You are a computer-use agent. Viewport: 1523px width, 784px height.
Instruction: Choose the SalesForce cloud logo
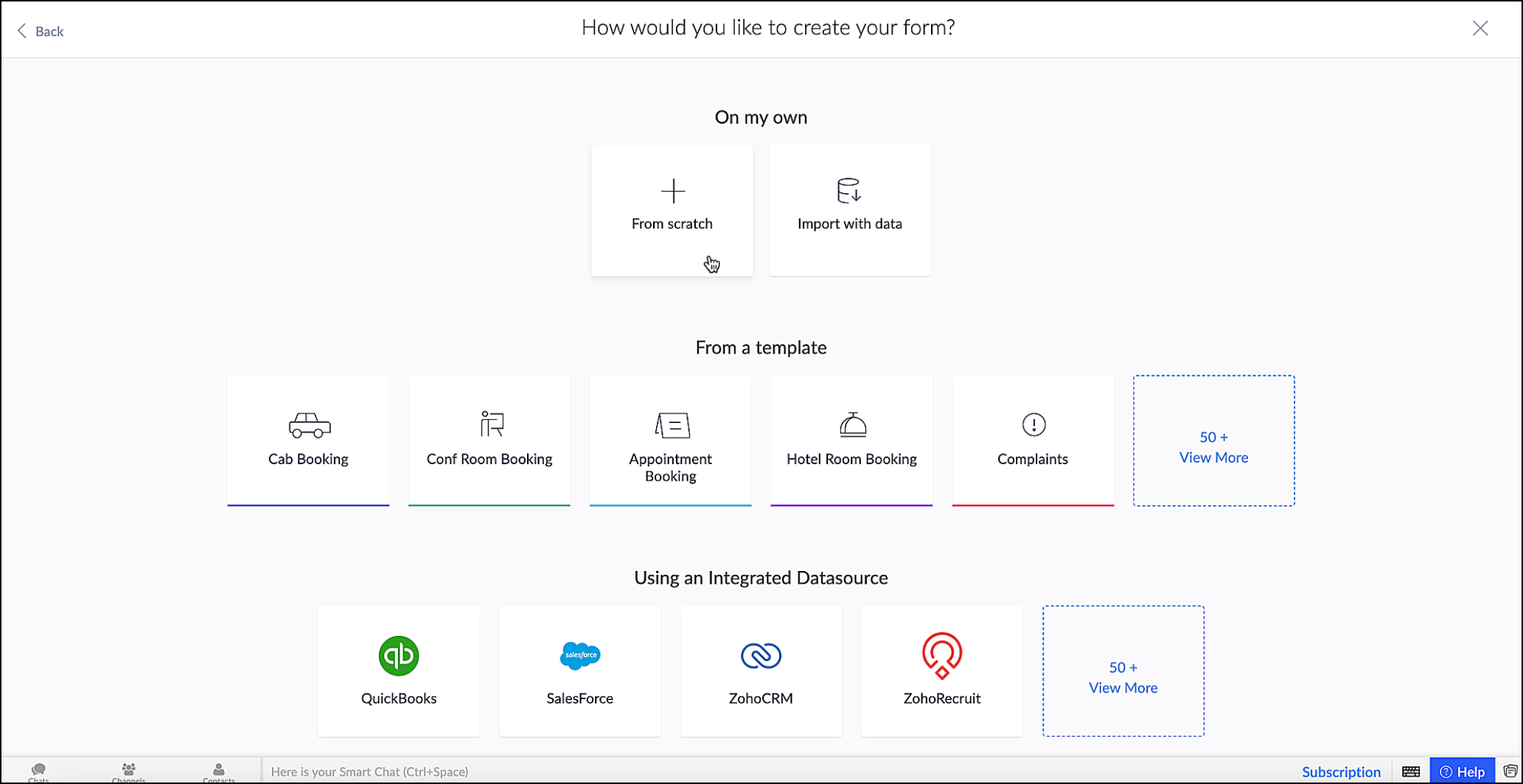(580, 655)
